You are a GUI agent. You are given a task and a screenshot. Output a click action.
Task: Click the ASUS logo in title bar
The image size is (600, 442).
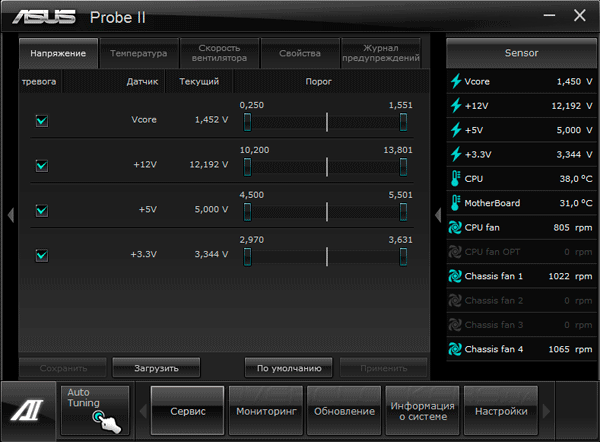point(44,17)
